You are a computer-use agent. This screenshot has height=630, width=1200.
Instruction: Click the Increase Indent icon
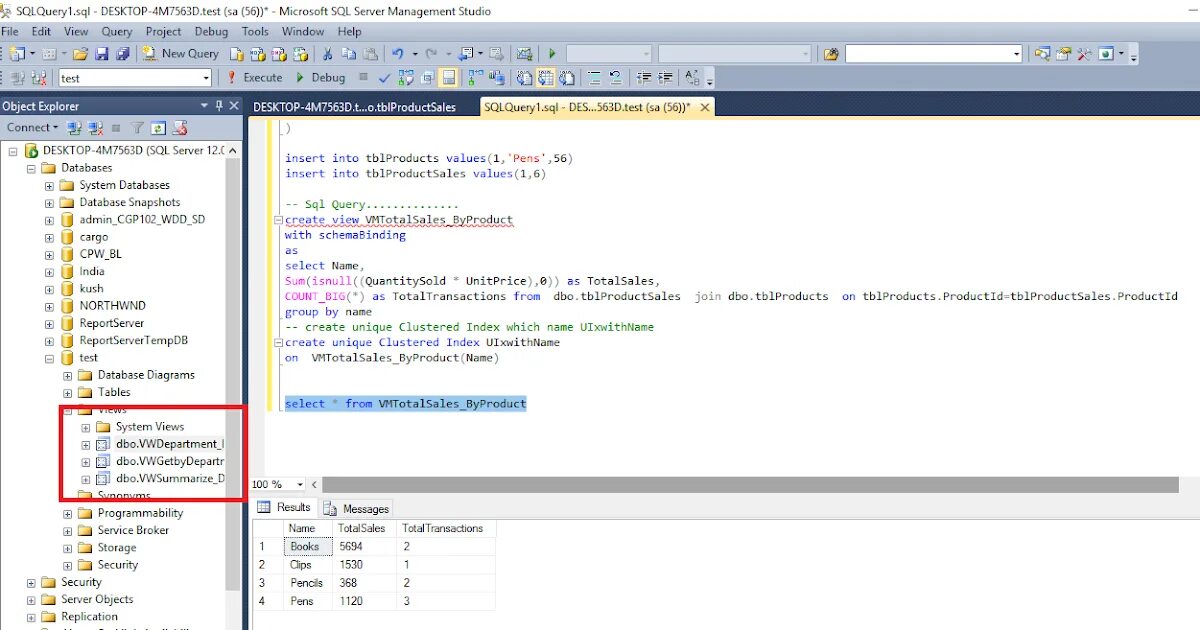664,77
